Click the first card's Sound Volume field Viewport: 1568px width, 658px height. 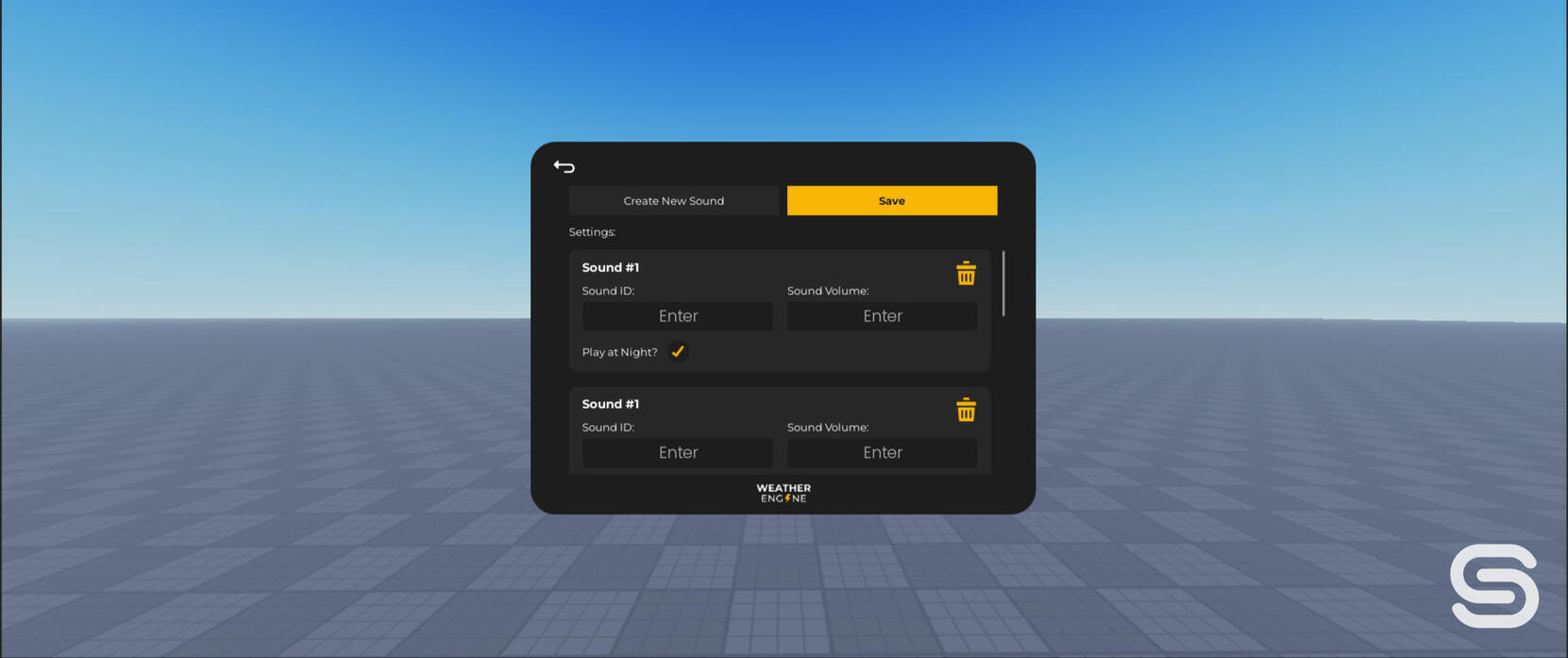[x=882, y=316]
